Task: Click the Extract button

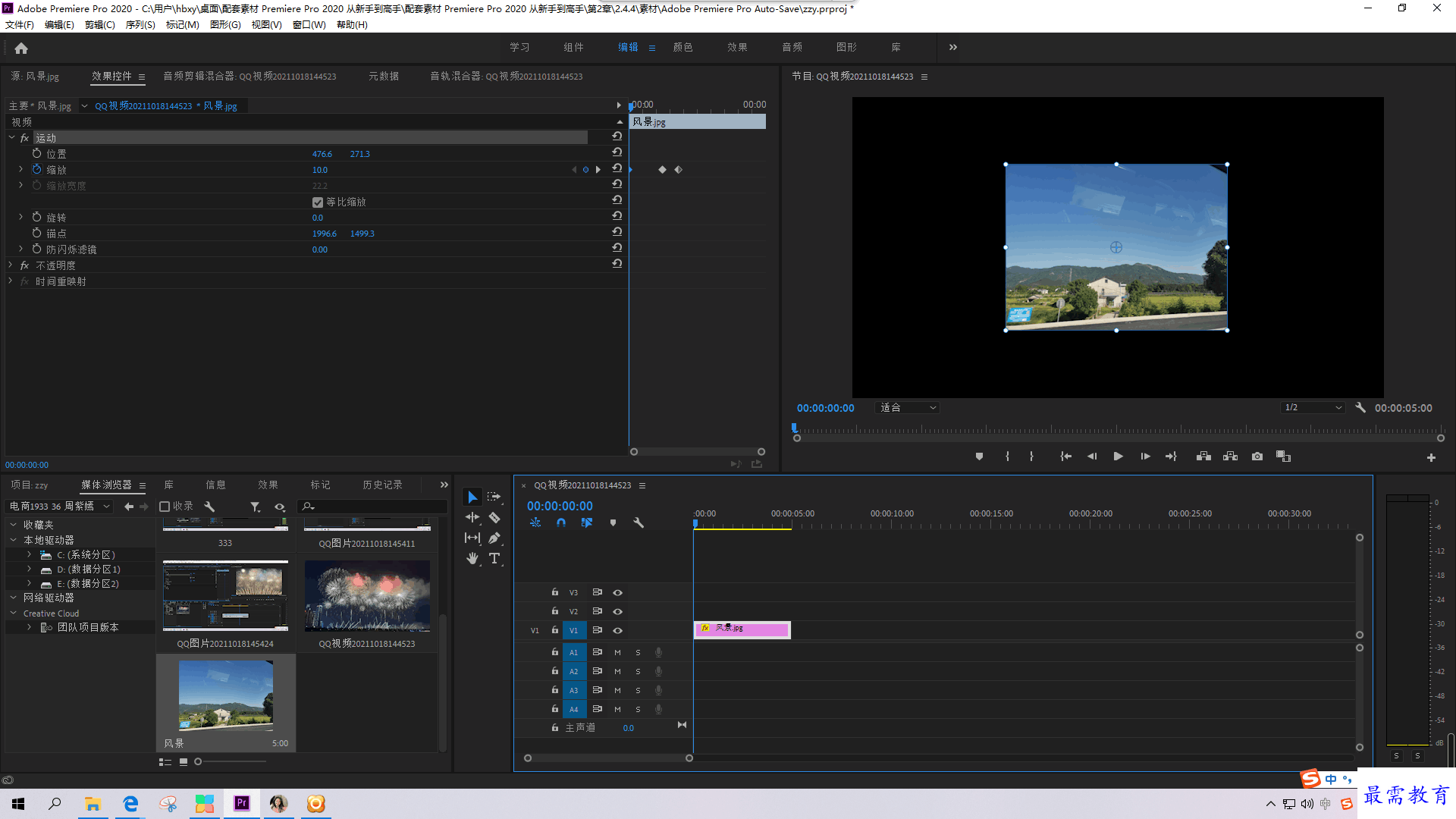Action: [1230, 457]
